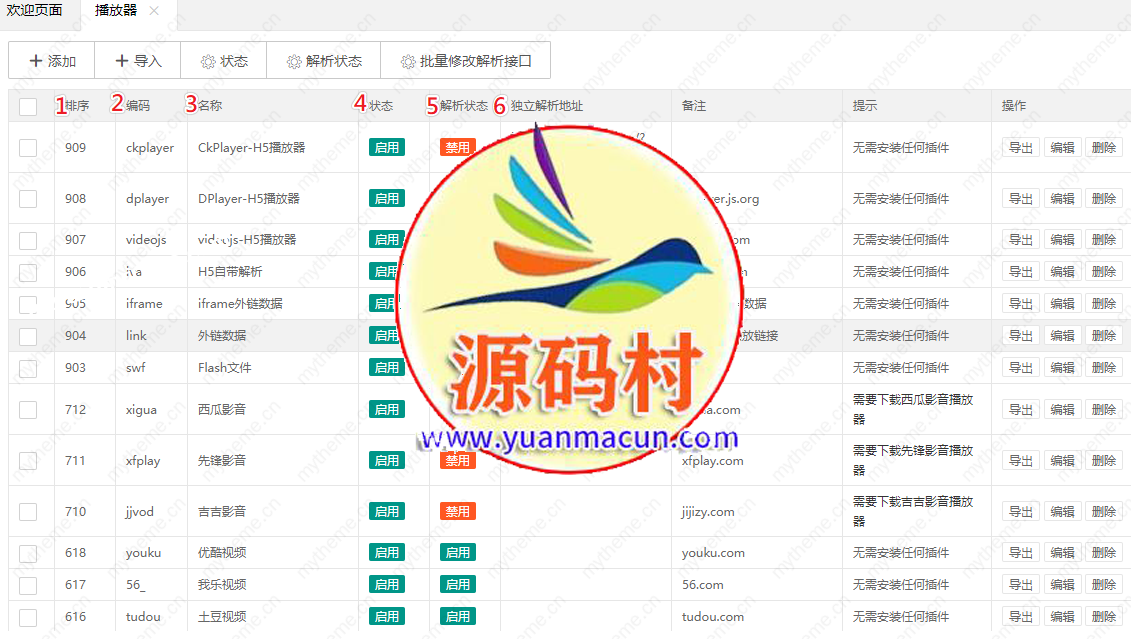Select the checkbox for youku row
This screenshot has height=639, width=1131.
(28, 553)
